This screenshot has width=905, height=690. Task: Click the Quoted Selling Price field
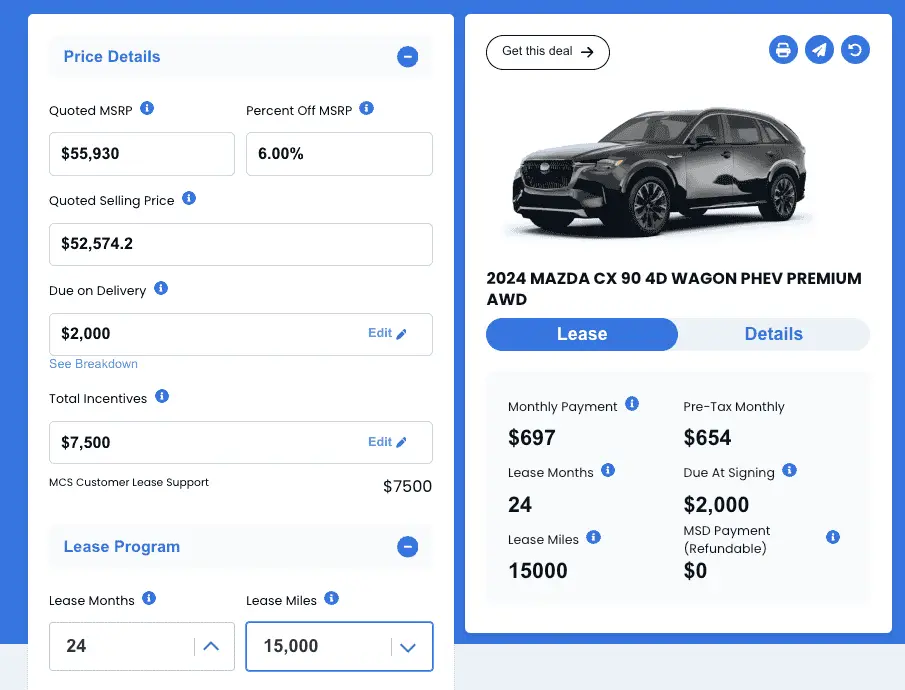click(240, 245)
